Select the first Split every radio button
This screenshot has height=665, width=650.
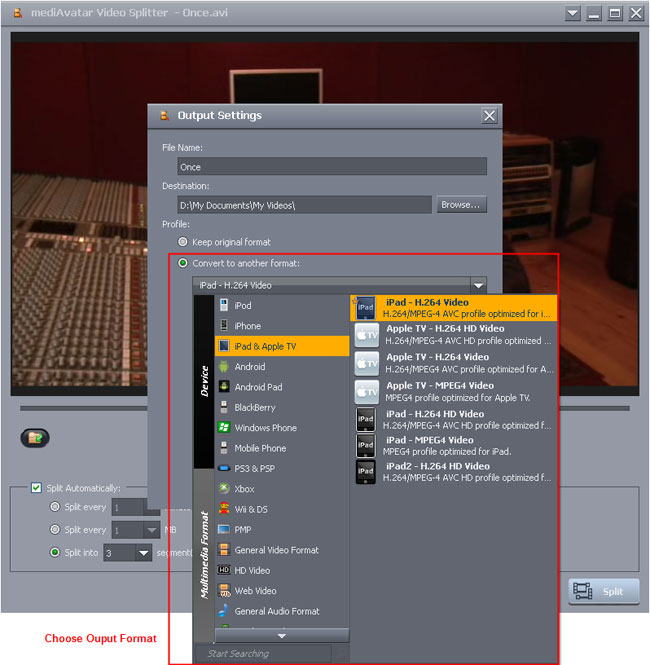(55, 506)
